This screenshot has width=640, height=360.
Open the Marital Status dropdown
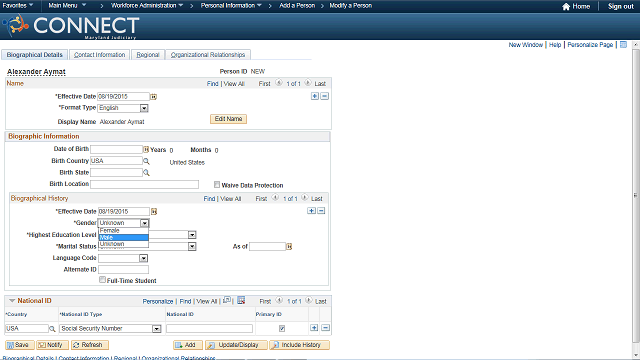click(x=192, y=247)
